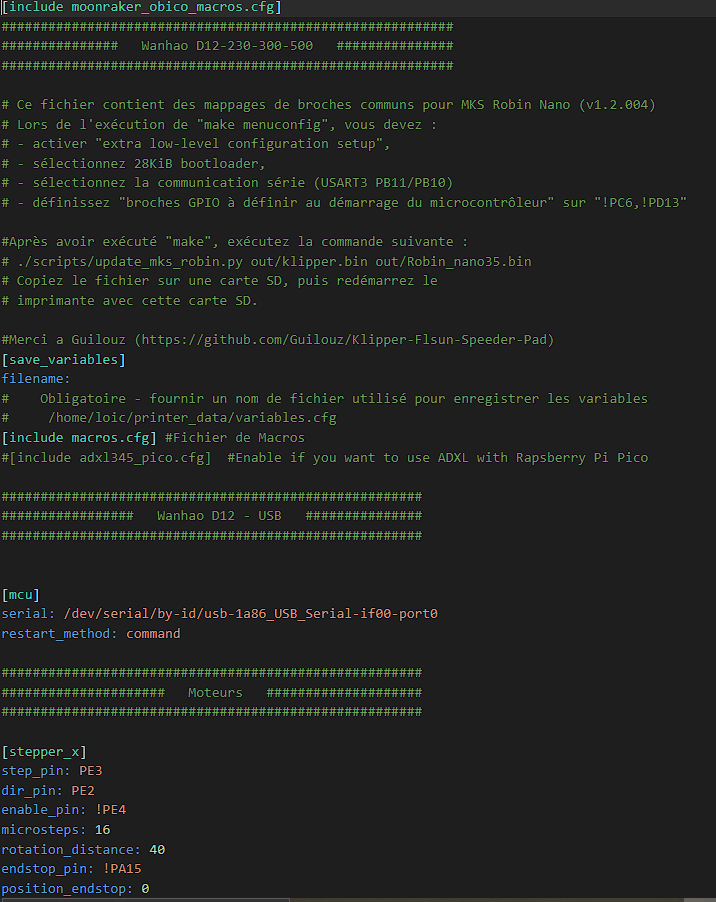Image resolution: width=716 pixels, height=902 pixels.
Task: Click the [stepper_x] section header
Action: (x=44, y=751)
